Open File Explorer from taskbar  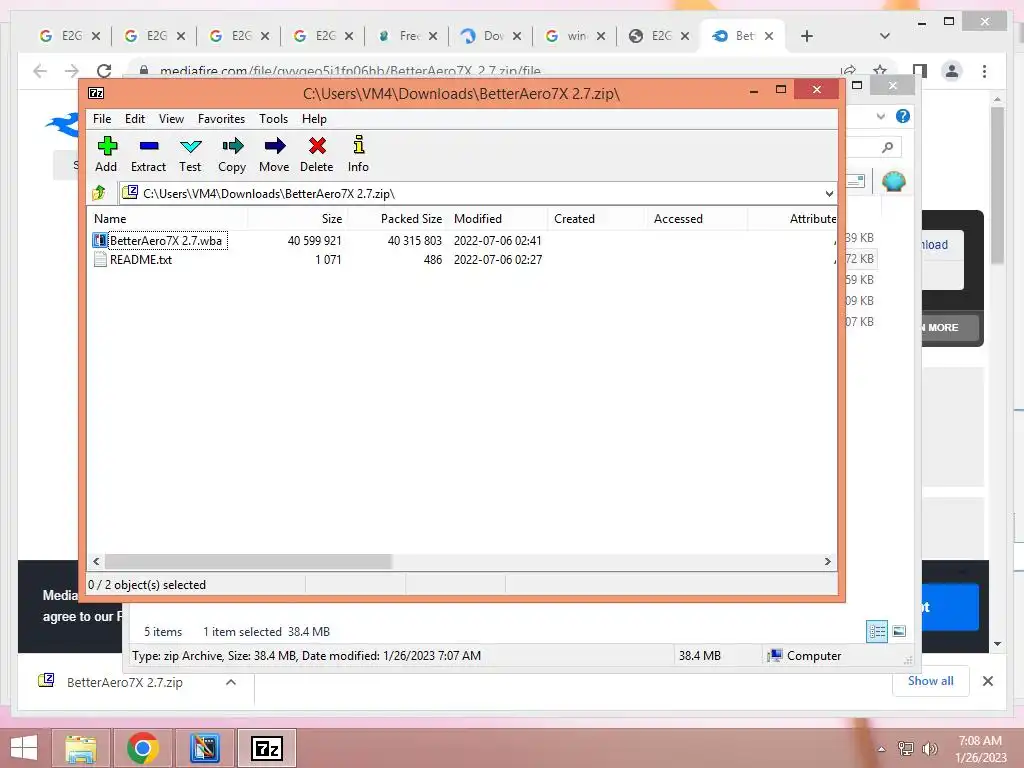click(x=81, y=748)
